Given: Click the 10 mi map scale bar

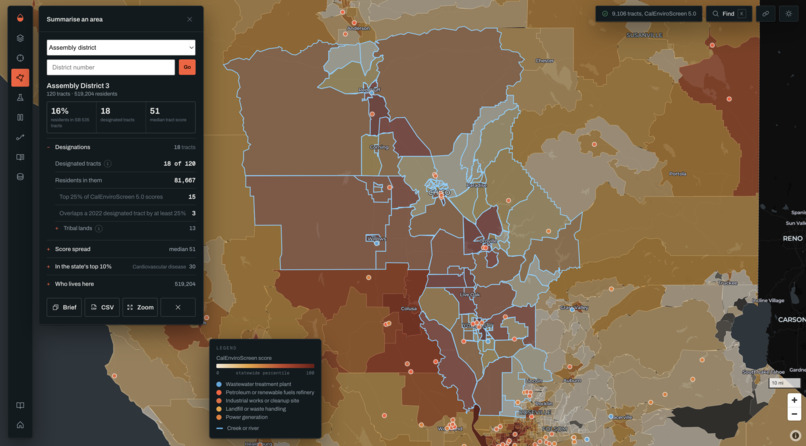Looking at the screenshot, I should (784, 383).
